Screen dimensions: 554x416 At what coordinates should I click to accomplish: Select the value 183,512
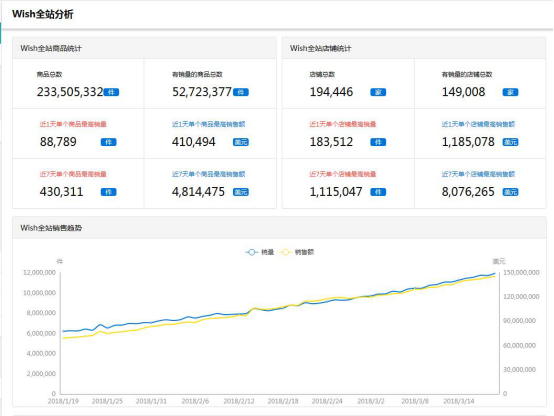coord(331,142)
